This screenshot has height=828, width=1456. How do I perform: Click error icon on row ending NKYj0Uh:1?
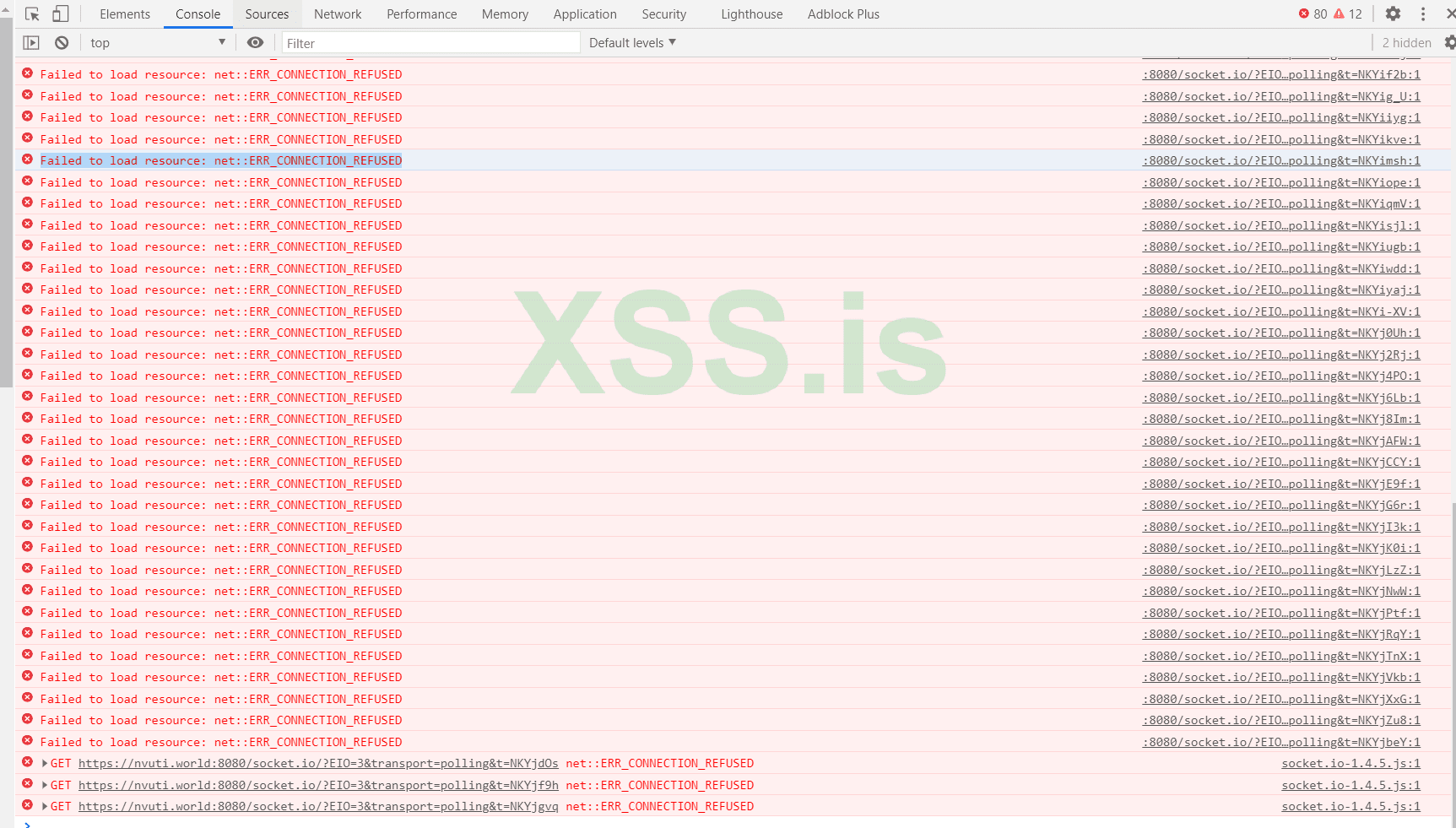(x=28, y=332)
